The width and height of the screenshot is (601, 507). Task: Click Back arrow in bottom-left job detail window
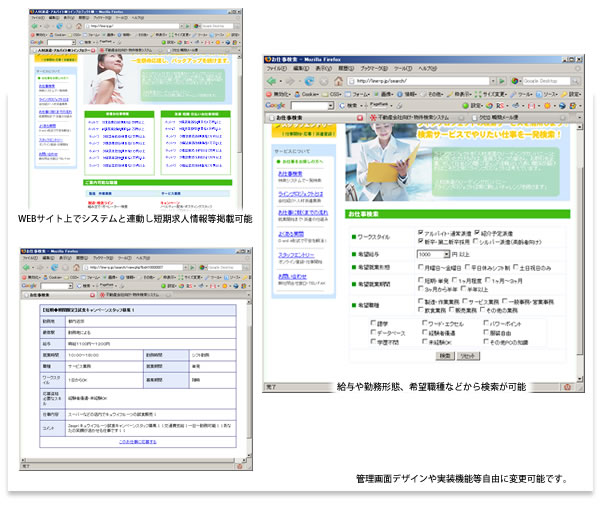tap(26, 267)
